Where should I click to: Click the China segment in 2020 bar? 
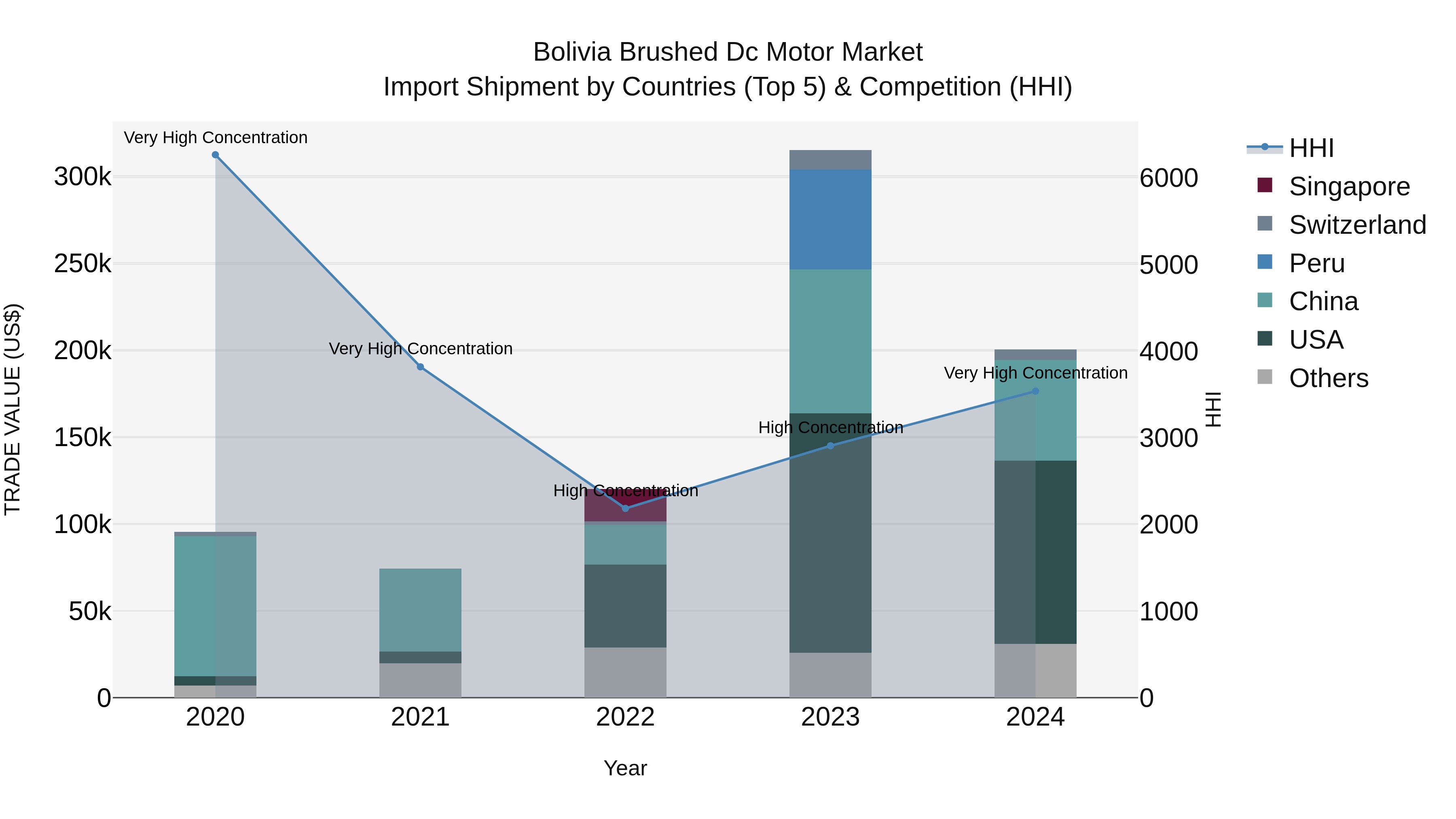(215, 606)
